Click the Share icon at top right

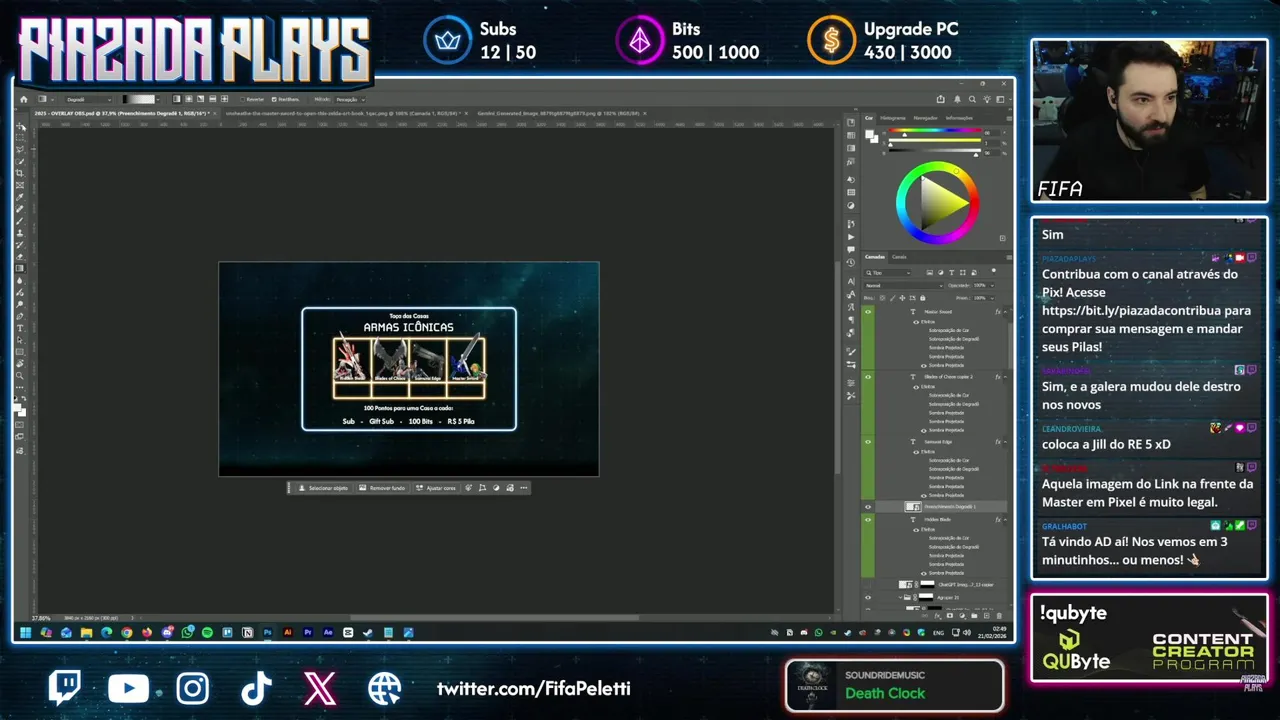tap(941, 99)
